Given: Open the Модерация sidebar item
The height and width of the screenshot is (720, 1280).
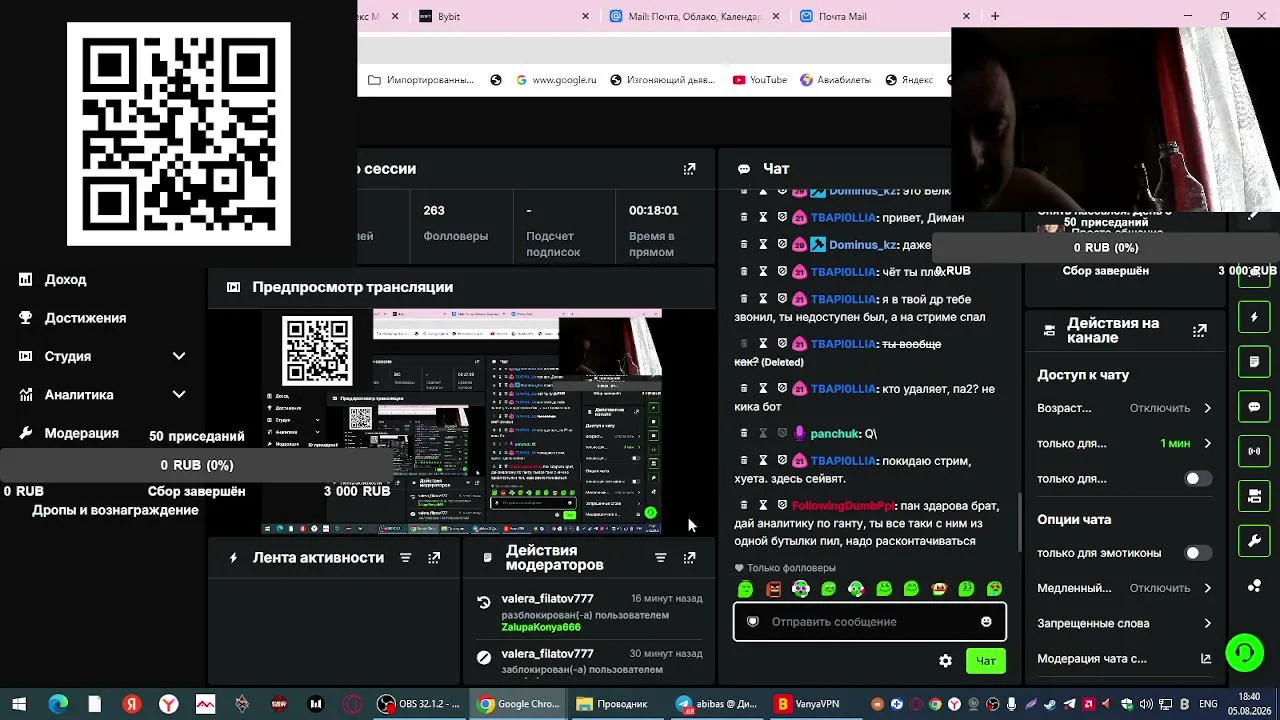Looking at the screenshot, I should [81, 433].
